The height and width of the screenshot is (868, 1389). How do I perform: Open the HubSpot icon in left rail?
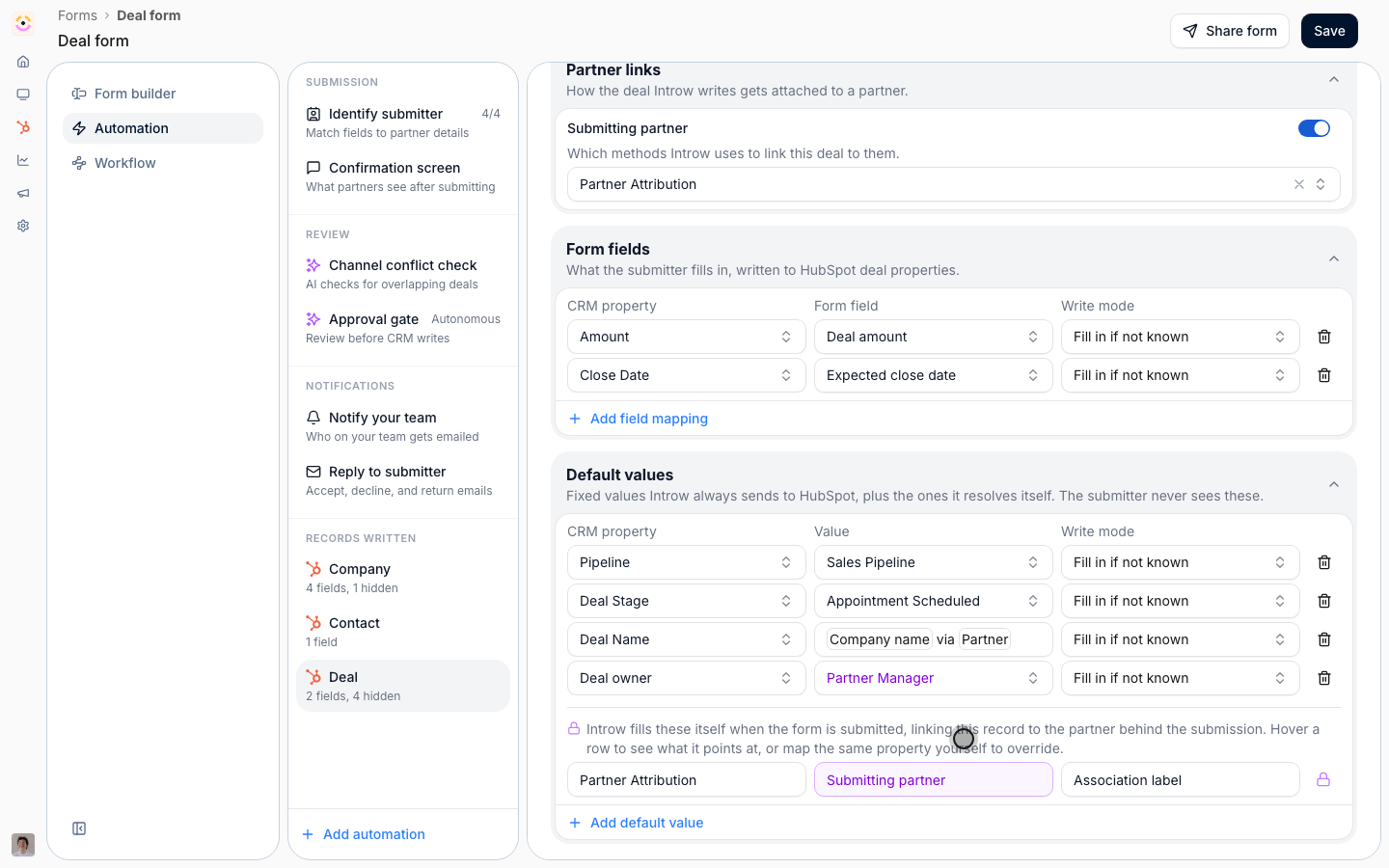pos(23,127)
